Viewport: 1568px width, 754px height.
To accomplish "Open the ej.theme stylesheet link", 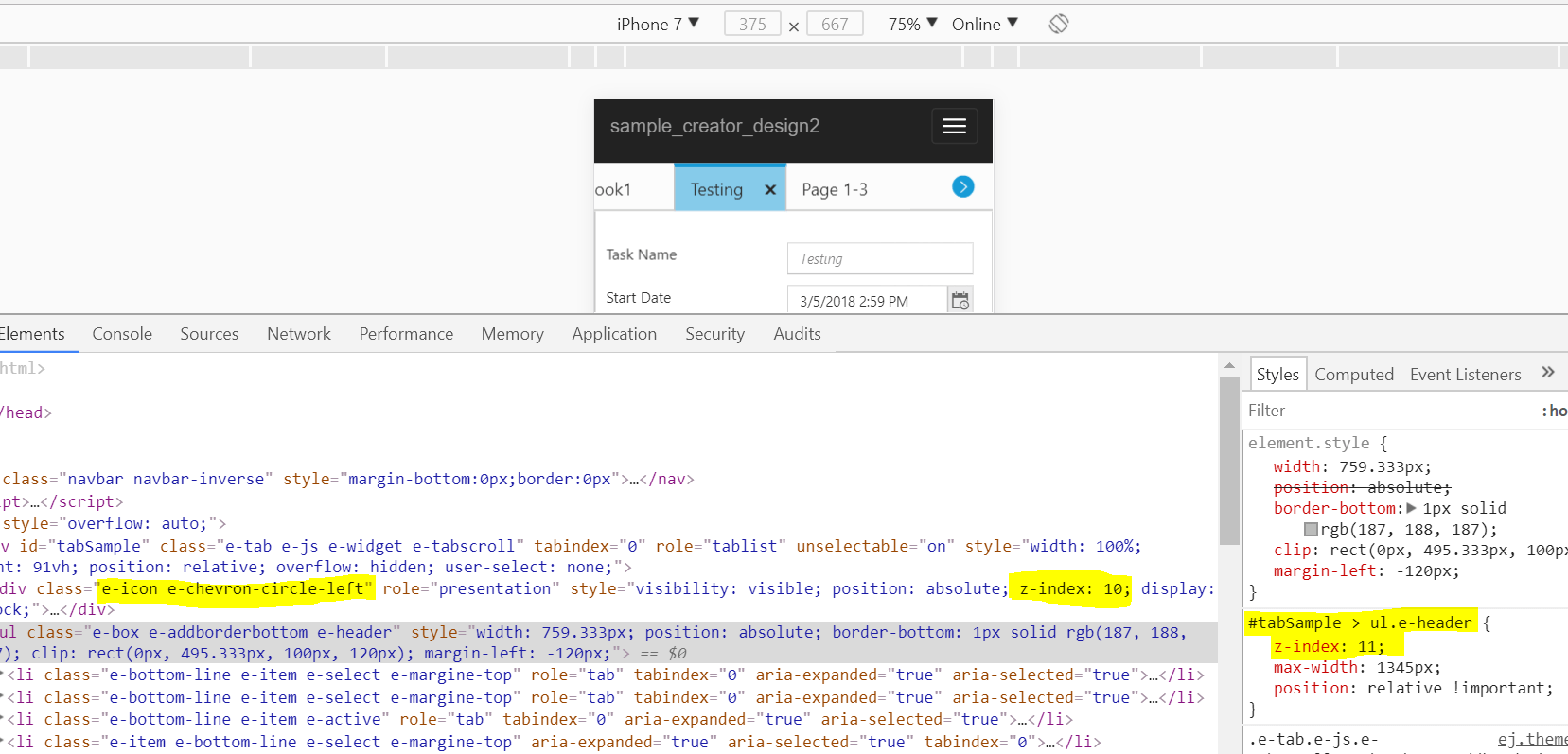I will coord(1532,739).
